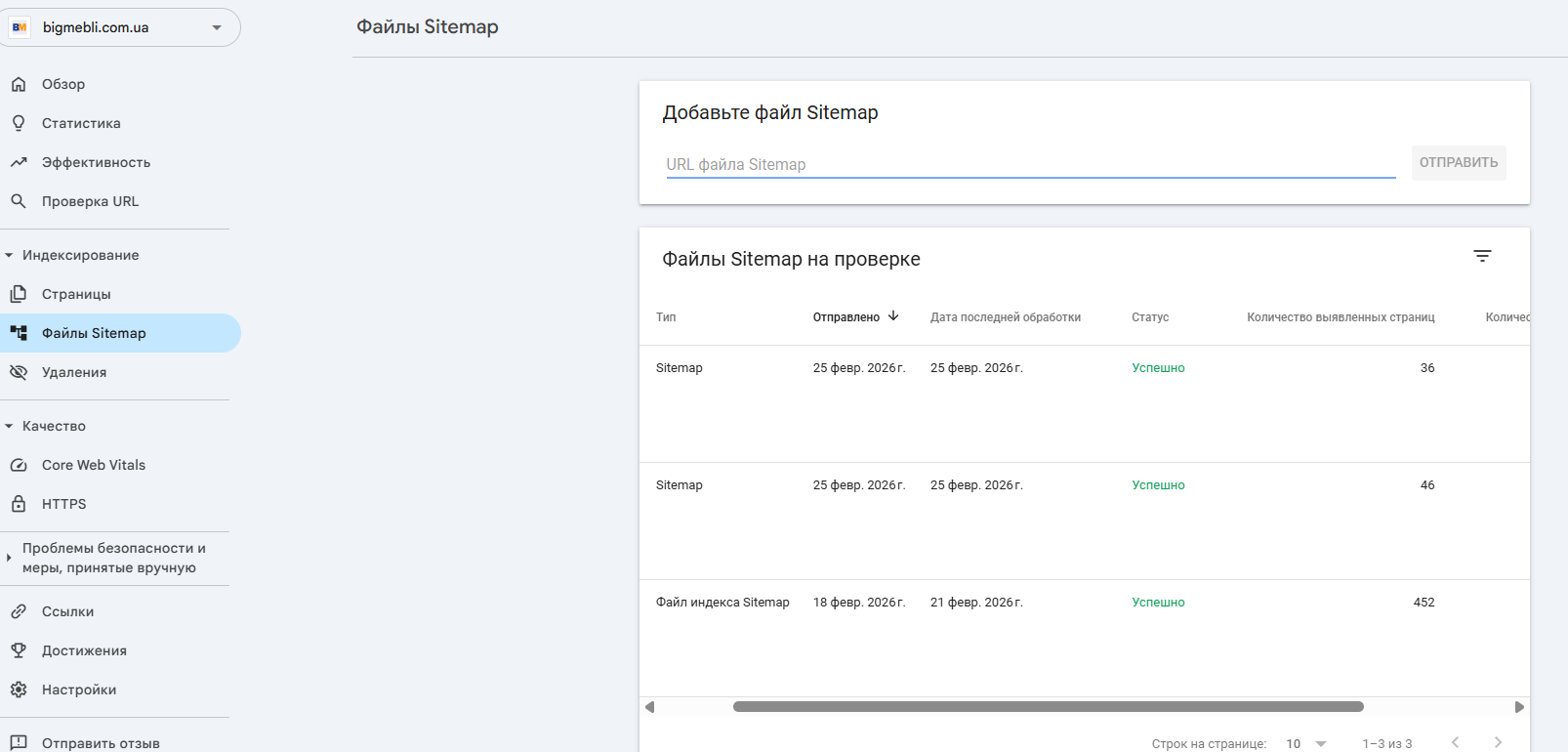Click the Performance trend arrow icon
Screen dimensions: 1568x752
(19, 162)
